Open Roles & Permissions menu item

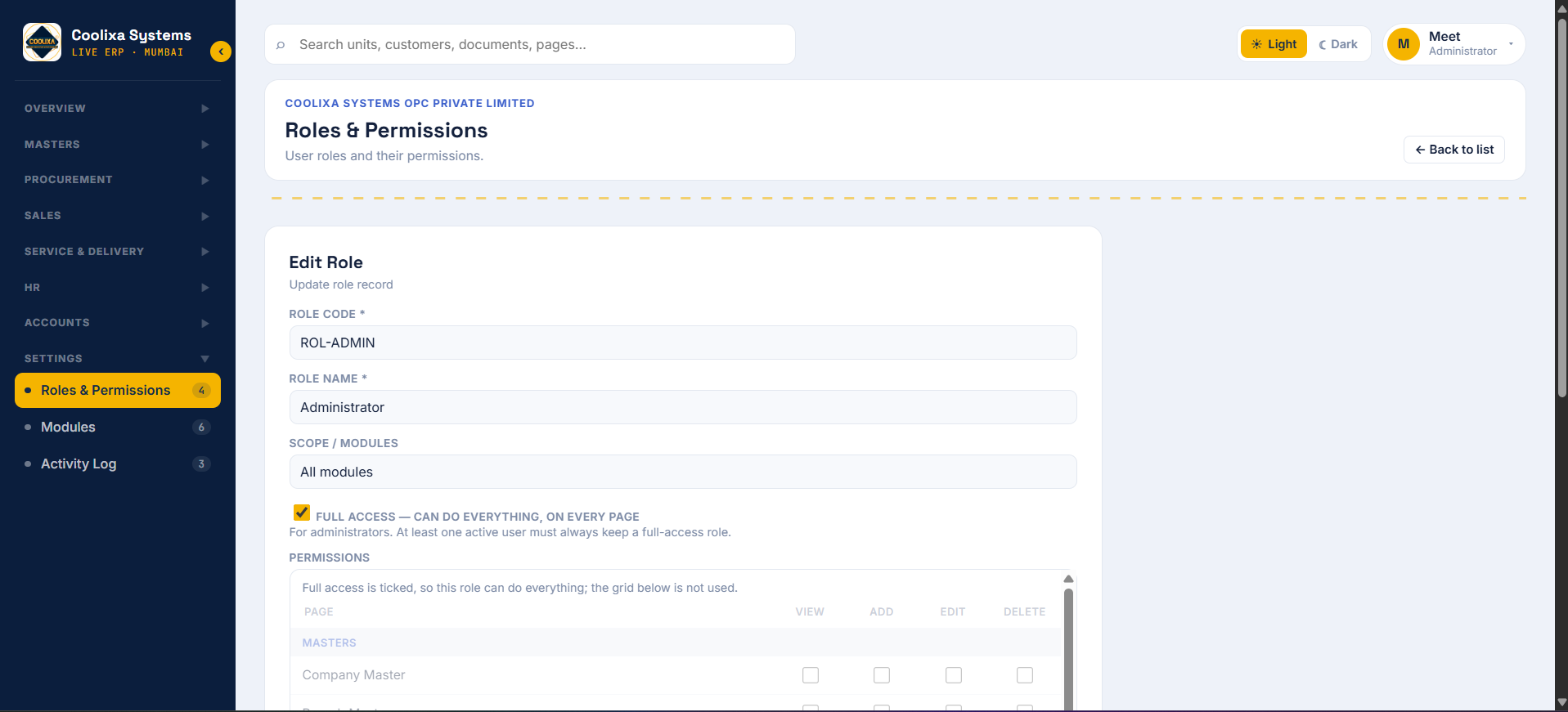(118, 391)
